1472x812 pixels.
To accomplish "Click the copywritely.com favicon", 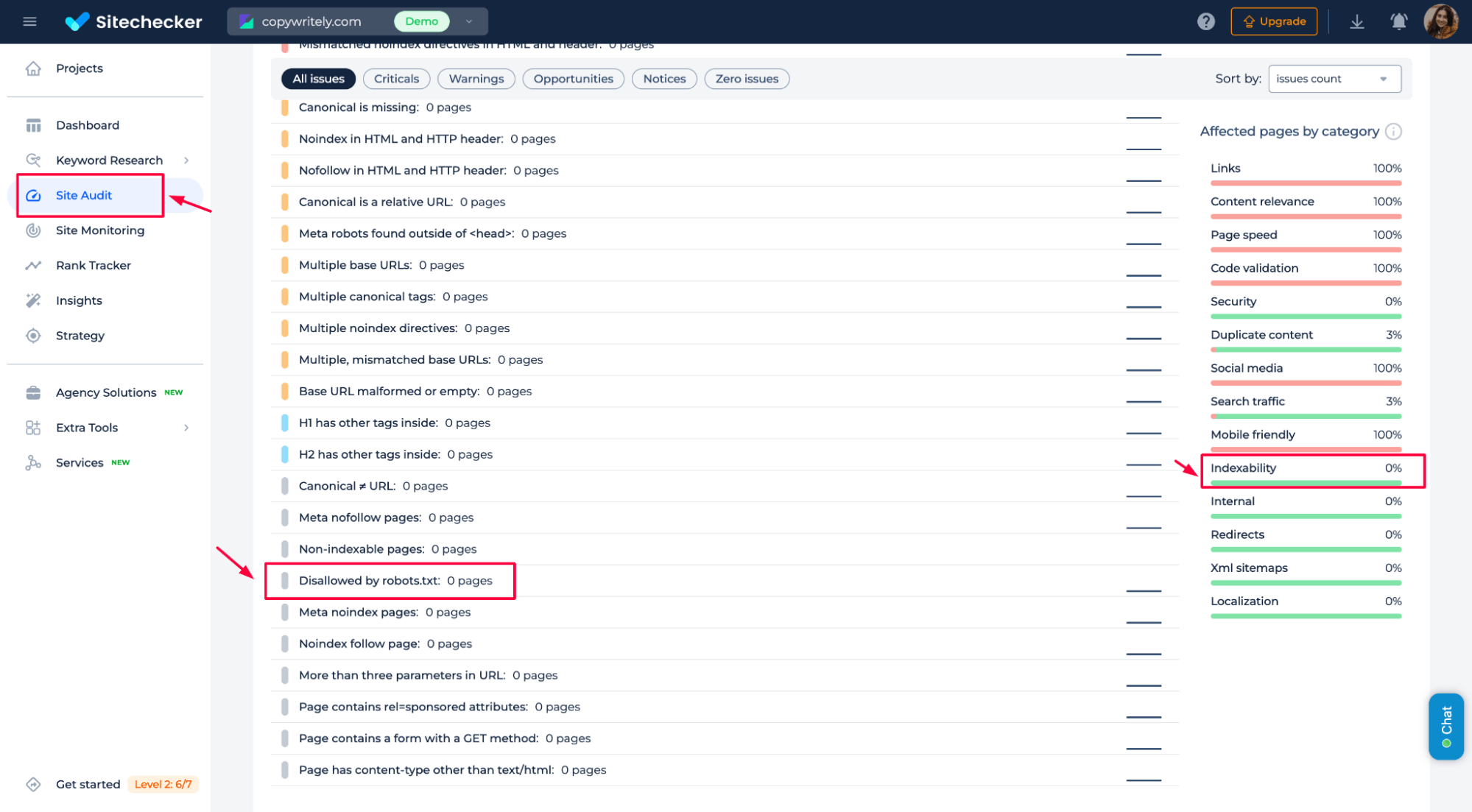I will [x=247, y=21].
